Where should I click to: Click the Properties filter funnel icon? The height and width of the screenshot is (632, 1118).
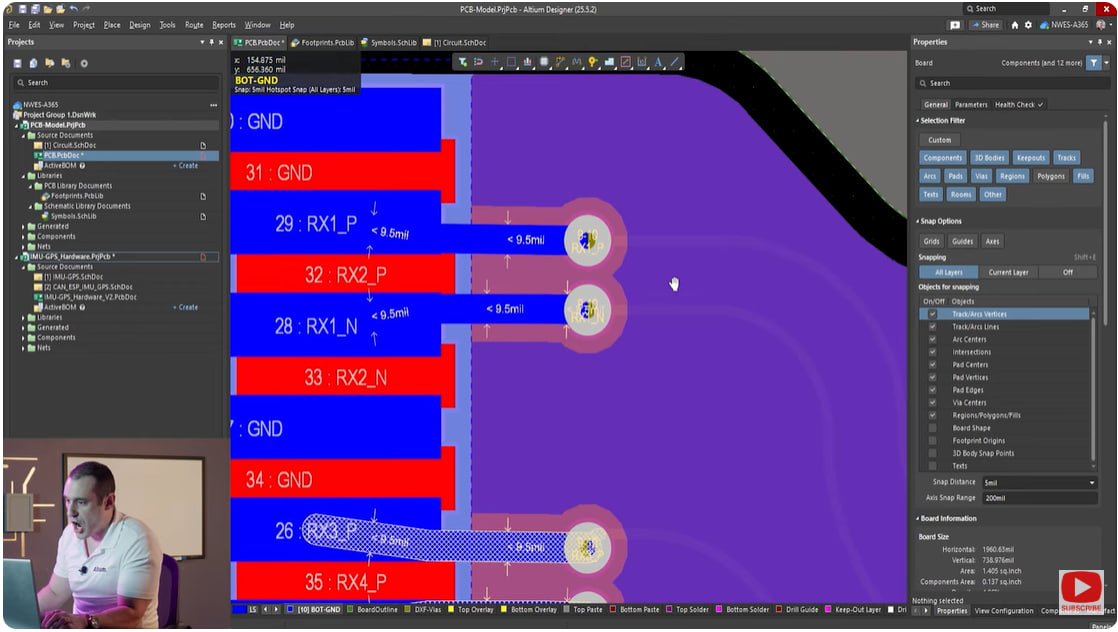pyautogui.click(x=1094, y=63)
